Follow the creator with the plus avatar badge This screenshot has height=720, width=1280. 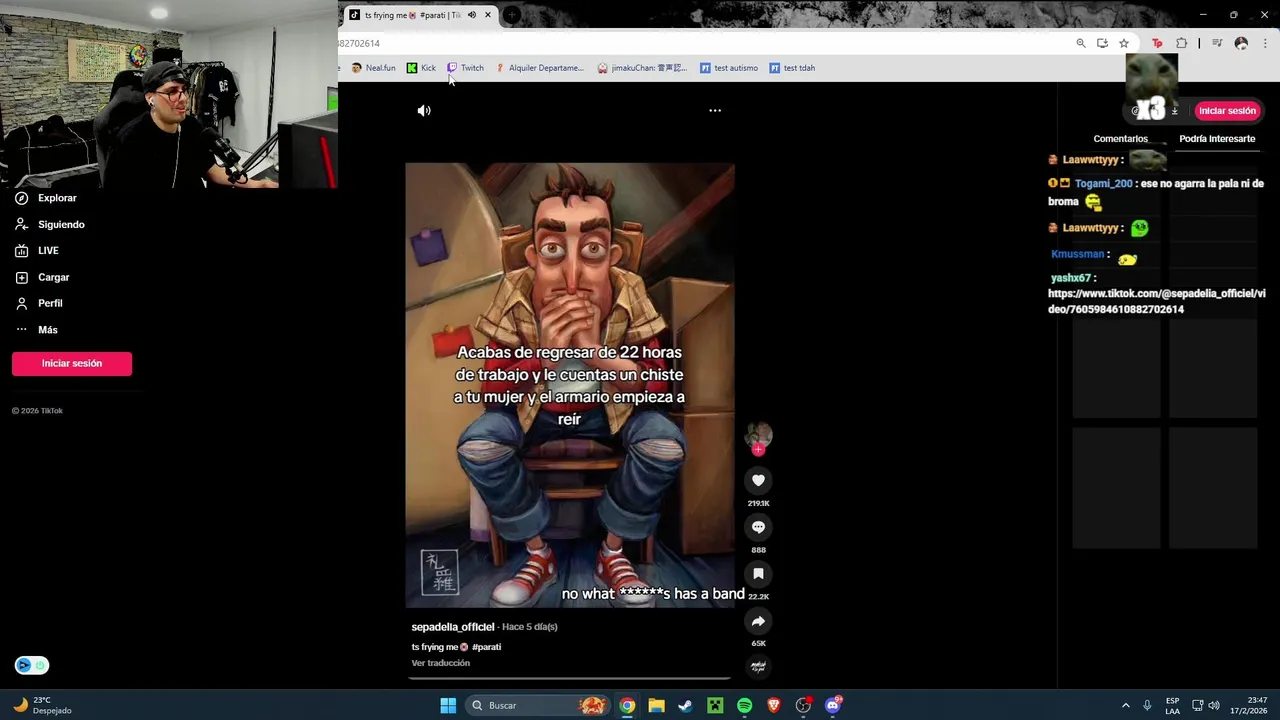[x=758, y=450]
